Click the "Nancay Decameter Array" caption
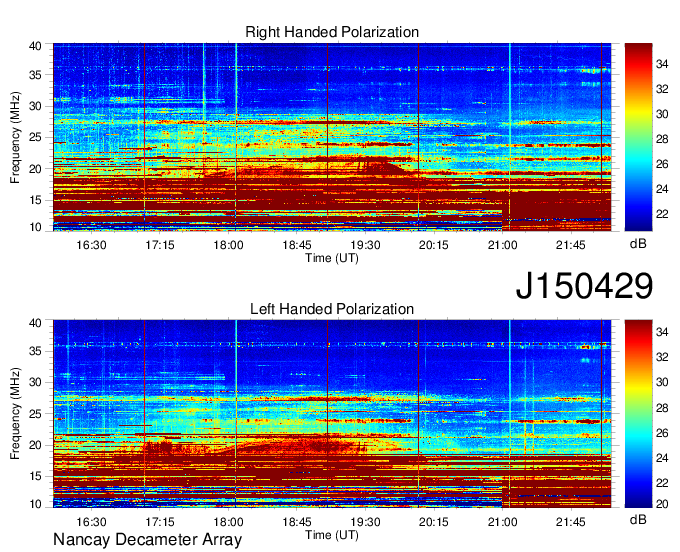Screen dimensions: 680x552 tap(147, 540)
